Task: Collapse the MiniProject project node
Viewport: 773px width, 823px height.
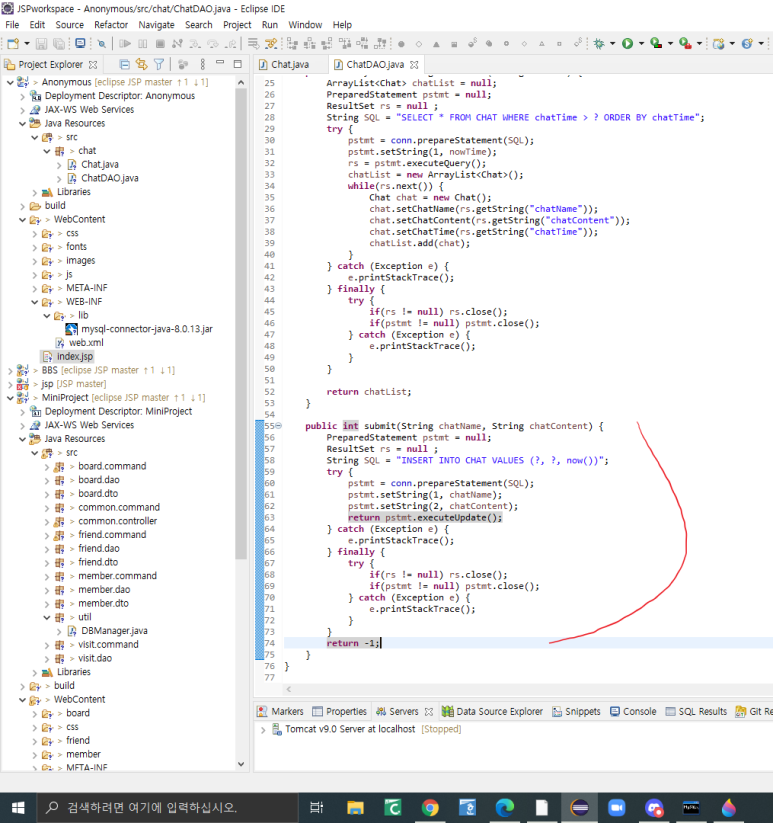Action: (10, 398)
